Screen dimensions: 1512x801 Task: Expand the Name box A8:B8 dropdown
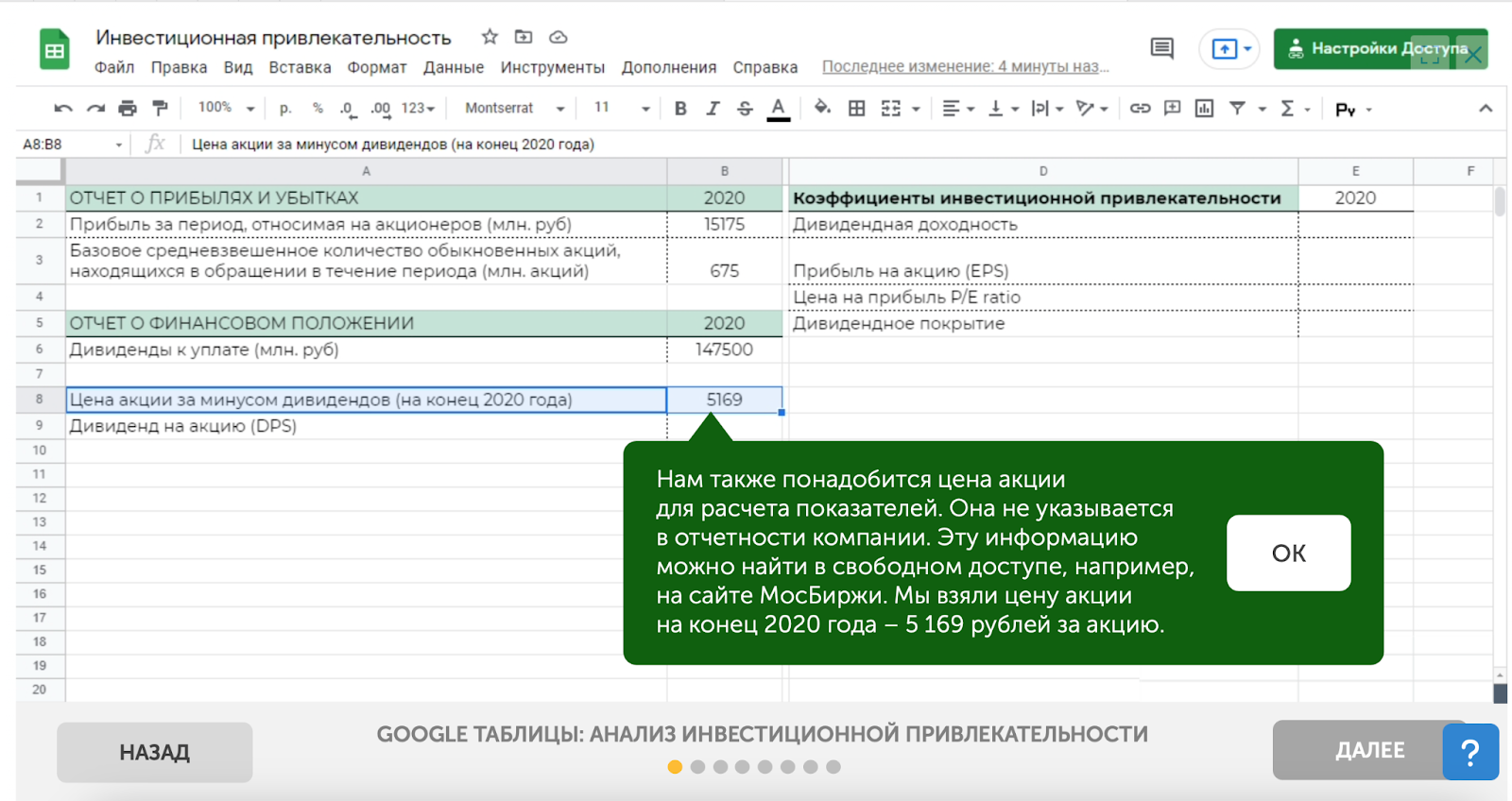coord(119,145)
